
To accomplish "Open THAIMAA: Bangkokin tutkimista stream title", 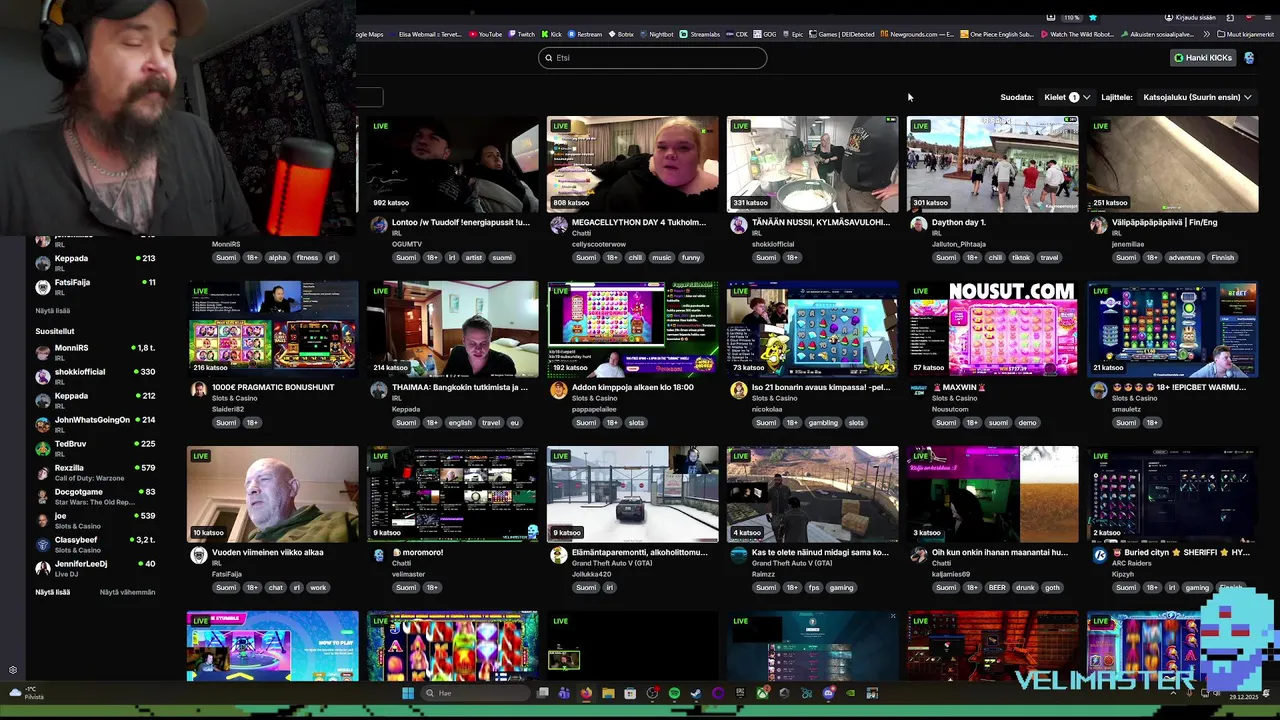I will click(460, 387).
